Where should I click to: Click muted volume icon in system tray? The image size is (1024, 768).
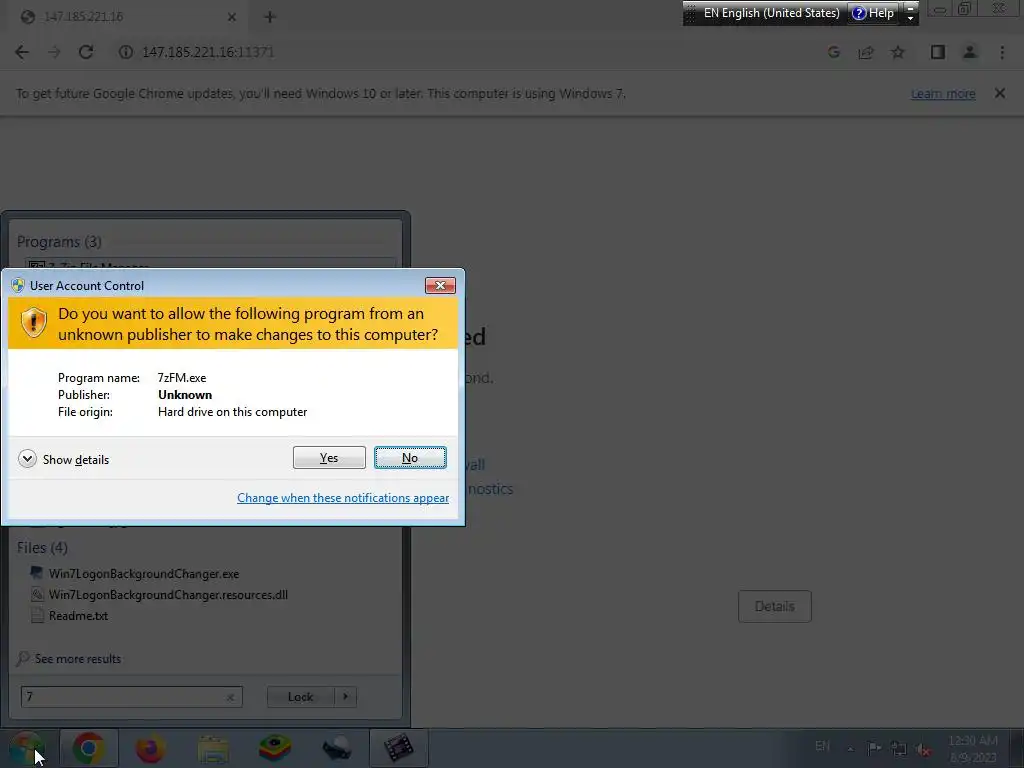pyautogui.click(x=923, y=749)
